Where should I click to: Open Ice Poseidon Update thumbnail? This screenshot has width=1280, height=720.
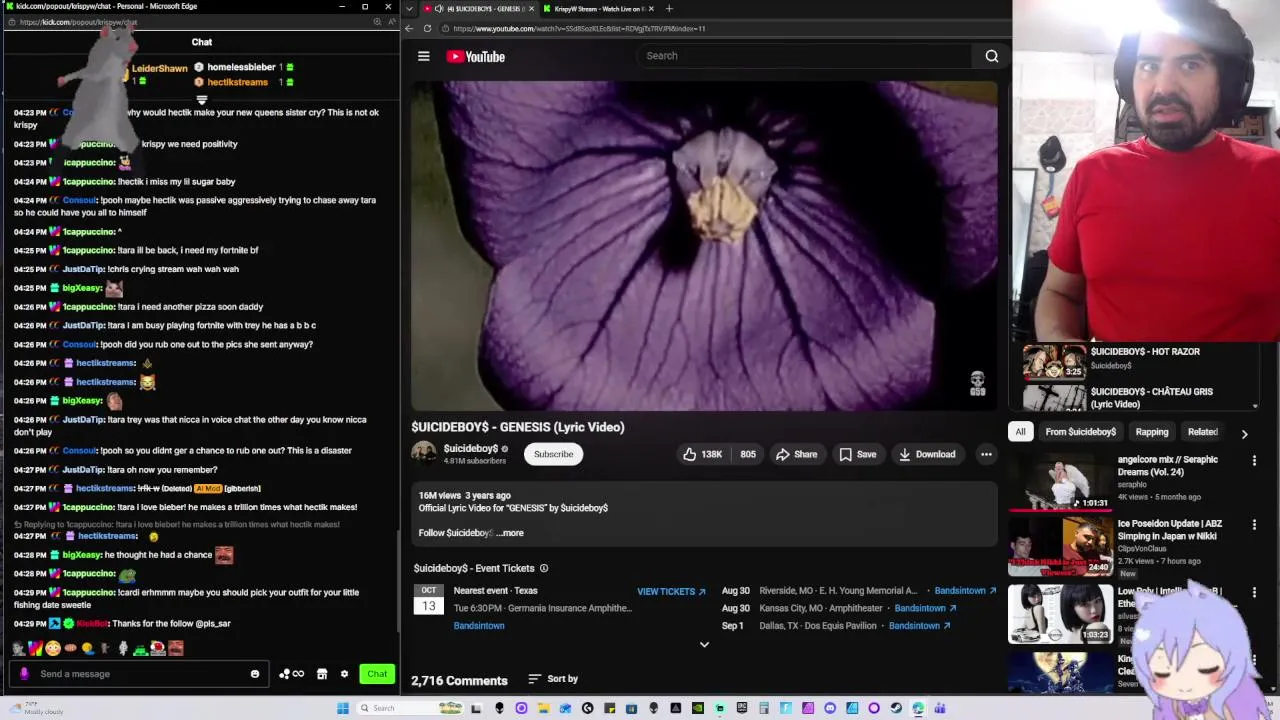click(x=1060, y=546)
